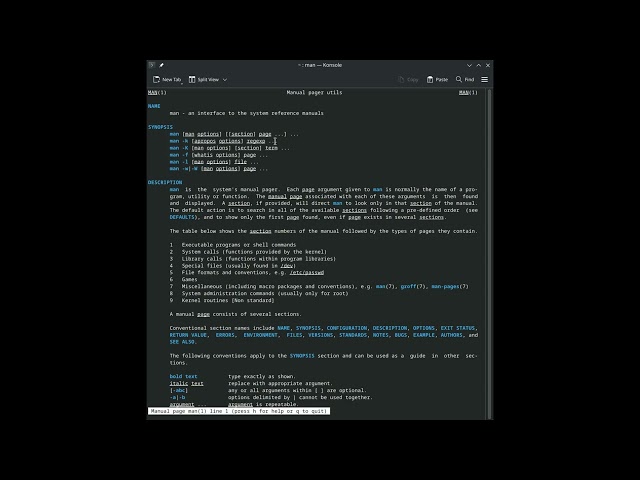Viewport: 640px width, 480px height.
Task: Click the SEE ALSO section name
Action: [x=182, y=342]
